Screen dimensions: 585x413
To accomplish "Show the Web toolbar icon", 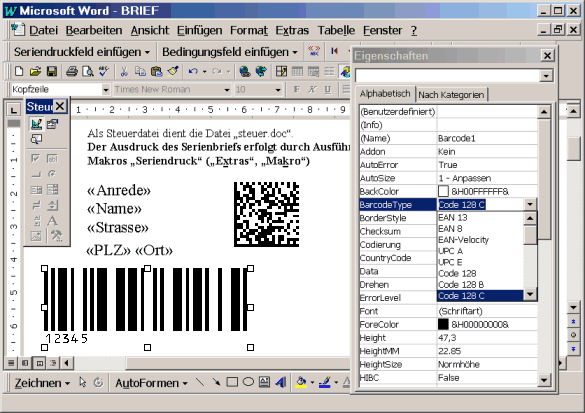I will tap(261, 71).
